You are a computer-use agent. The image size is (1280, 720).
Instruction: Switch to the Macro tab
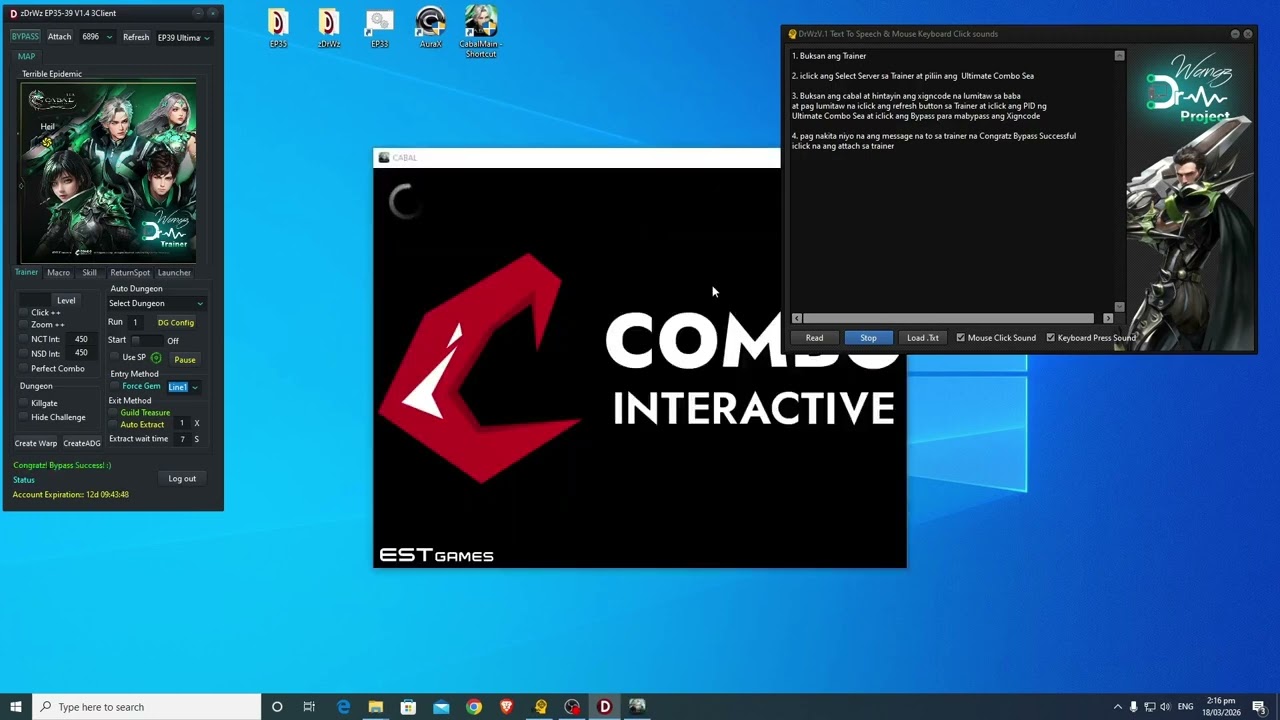[x=59, y=272]
